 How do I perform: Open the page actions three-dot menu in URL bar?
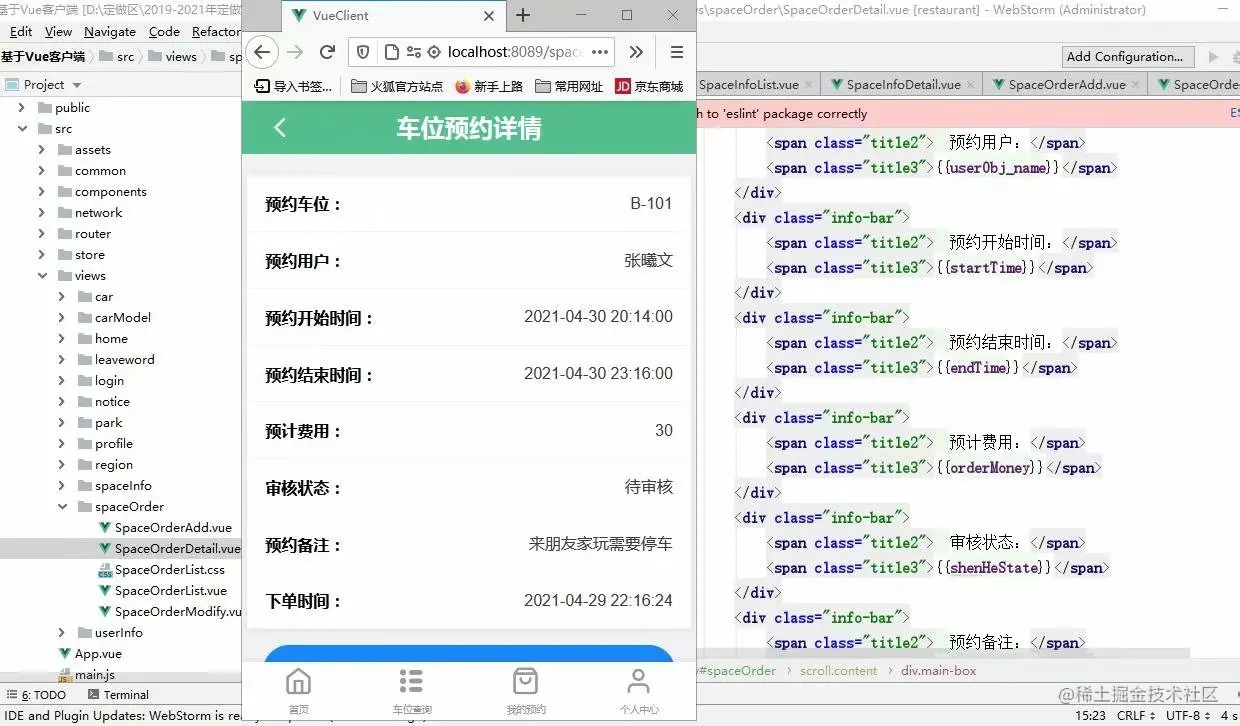600,52
